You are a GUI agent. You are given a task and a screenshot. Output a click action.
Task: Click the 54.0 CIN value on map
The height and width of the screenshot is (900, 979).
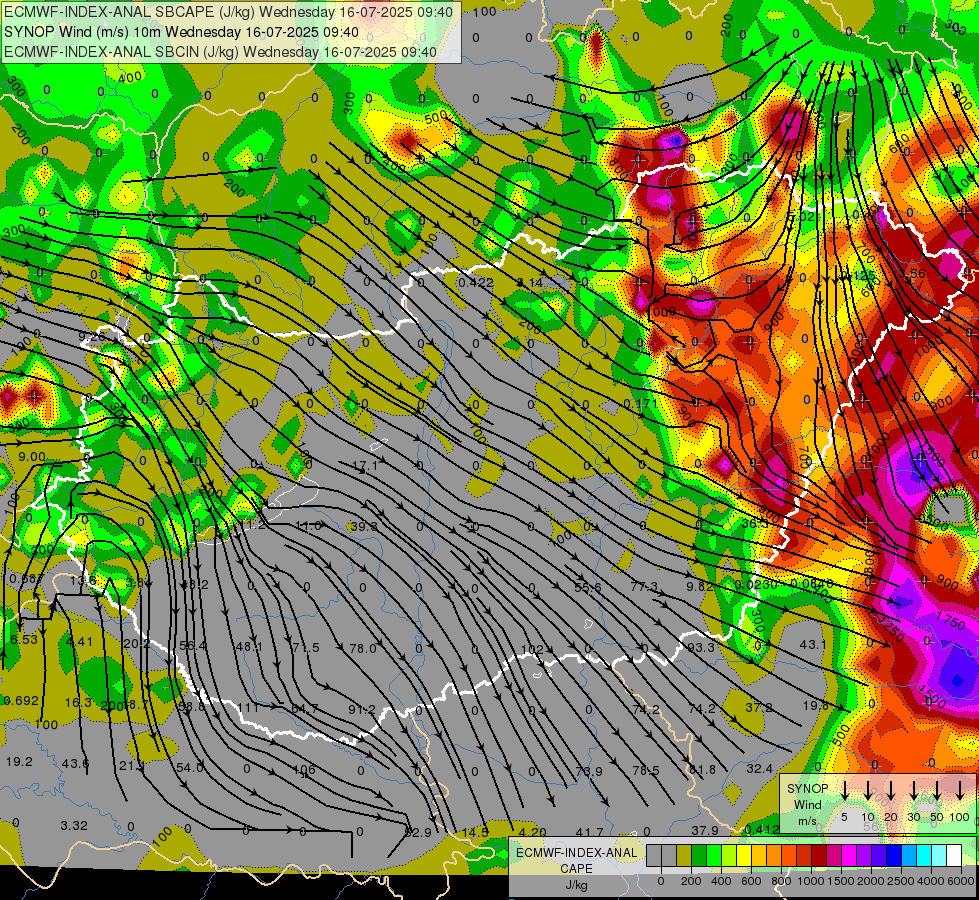click(190, 768)
